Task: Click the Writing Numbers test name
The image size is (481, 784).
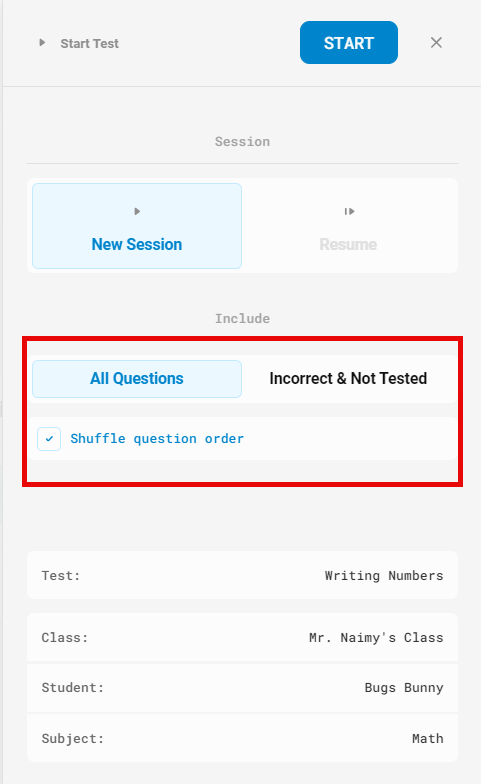Action: click(x=384, y=576)
